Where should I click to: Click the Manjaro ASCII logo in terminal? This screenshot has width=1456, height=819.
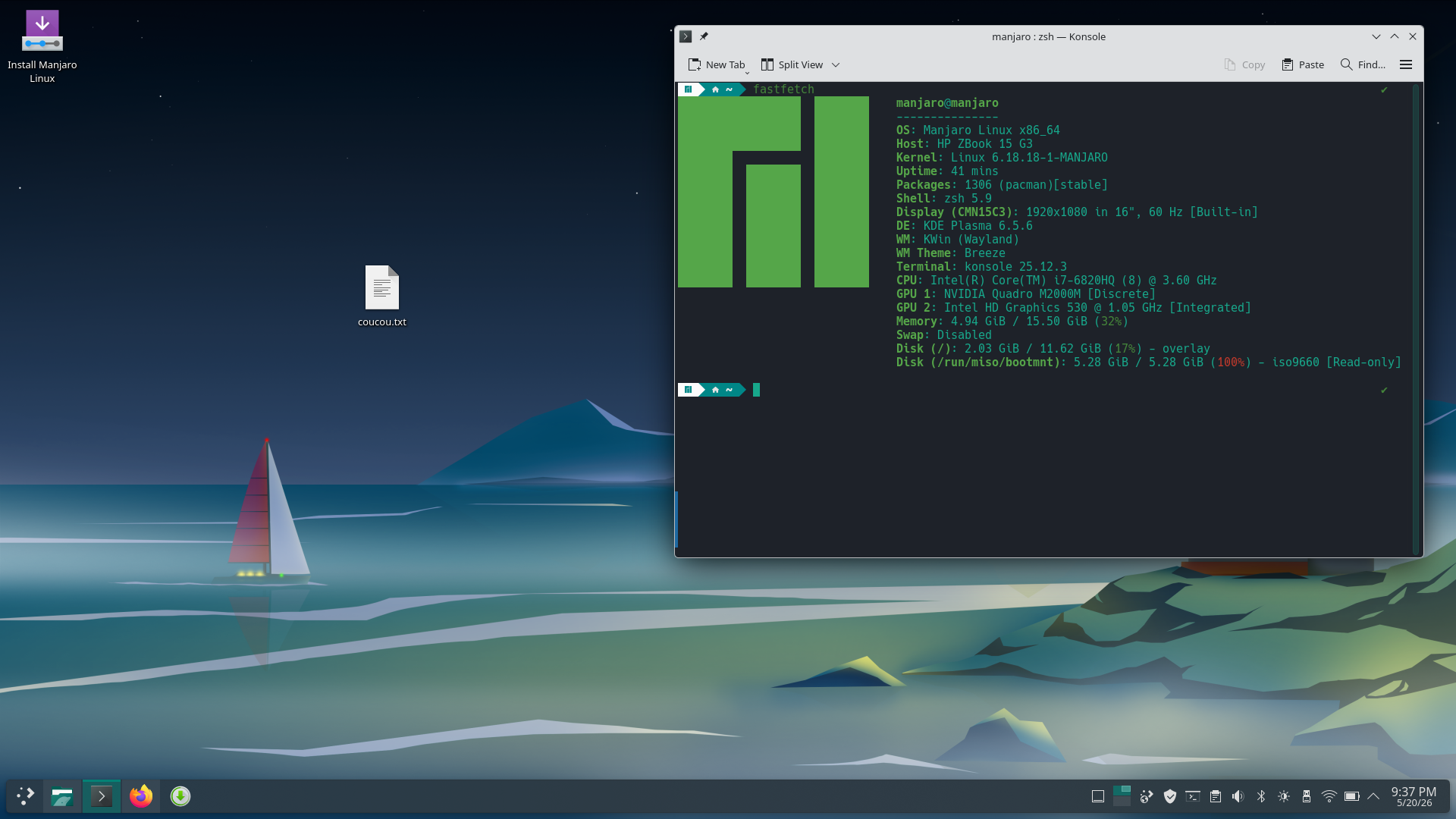(773, 192)
